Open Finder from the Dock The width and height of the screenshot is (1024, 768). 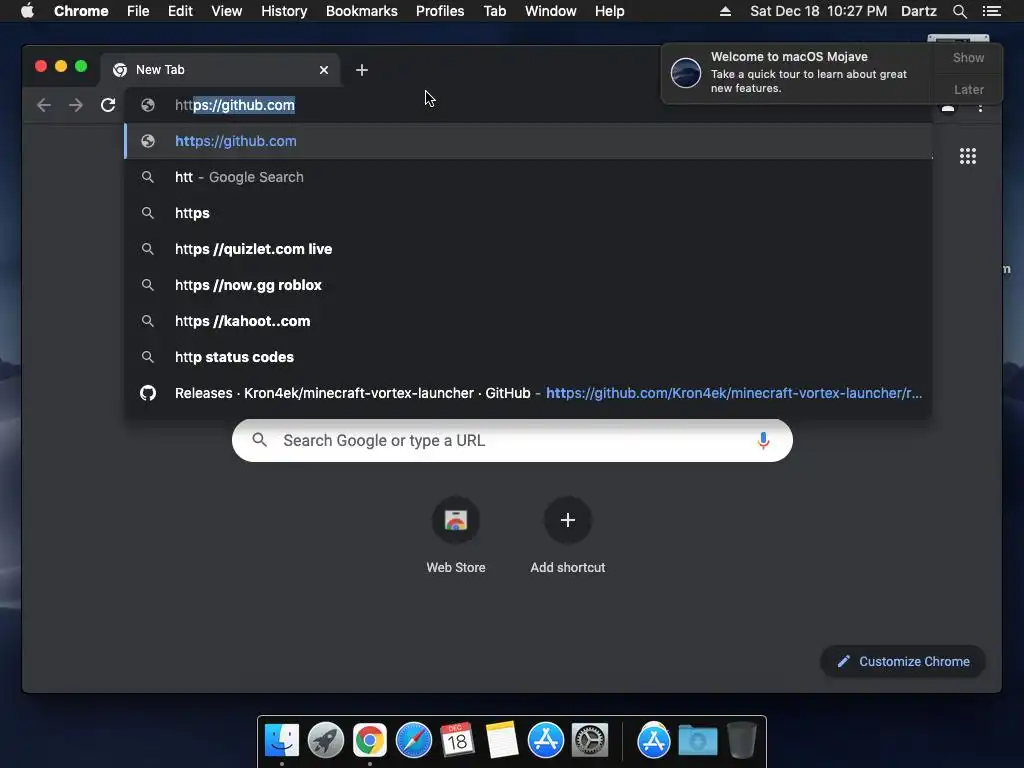pos(282,741)
